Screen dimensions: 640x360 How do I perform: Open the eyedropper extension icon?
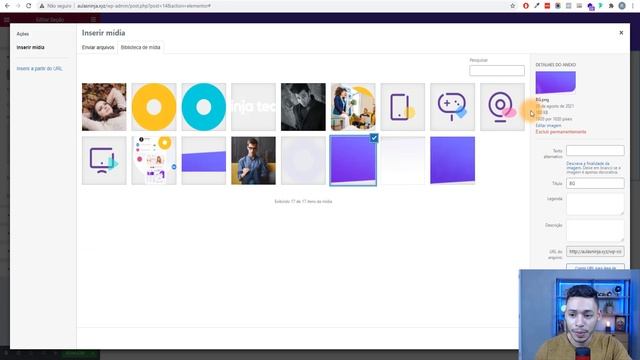(536, 6)
